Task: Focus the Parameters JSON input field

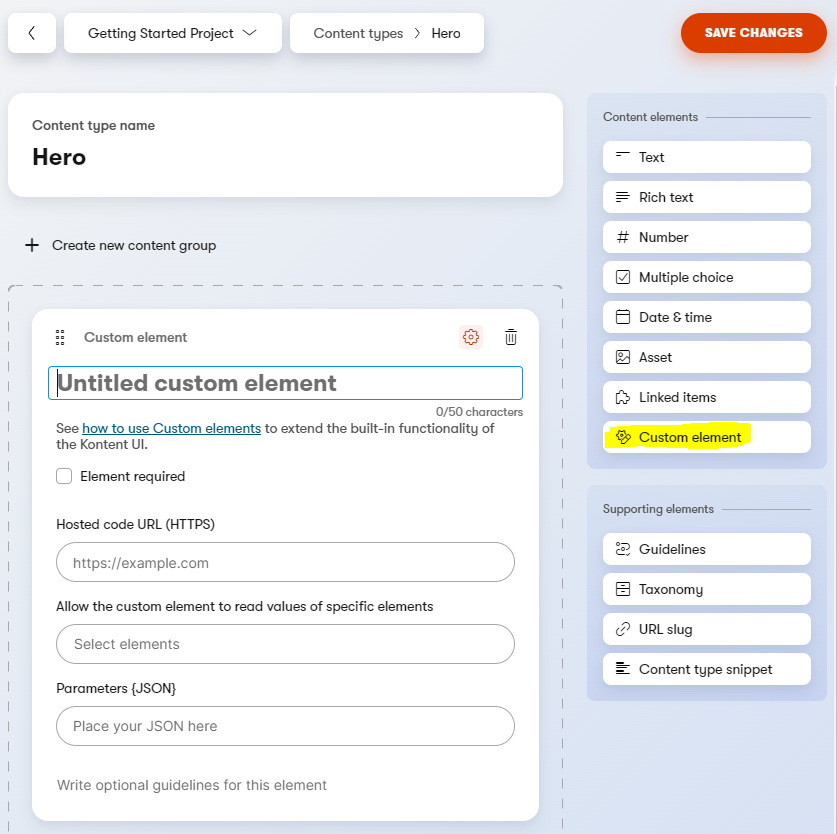Action: tap(285, 726)
